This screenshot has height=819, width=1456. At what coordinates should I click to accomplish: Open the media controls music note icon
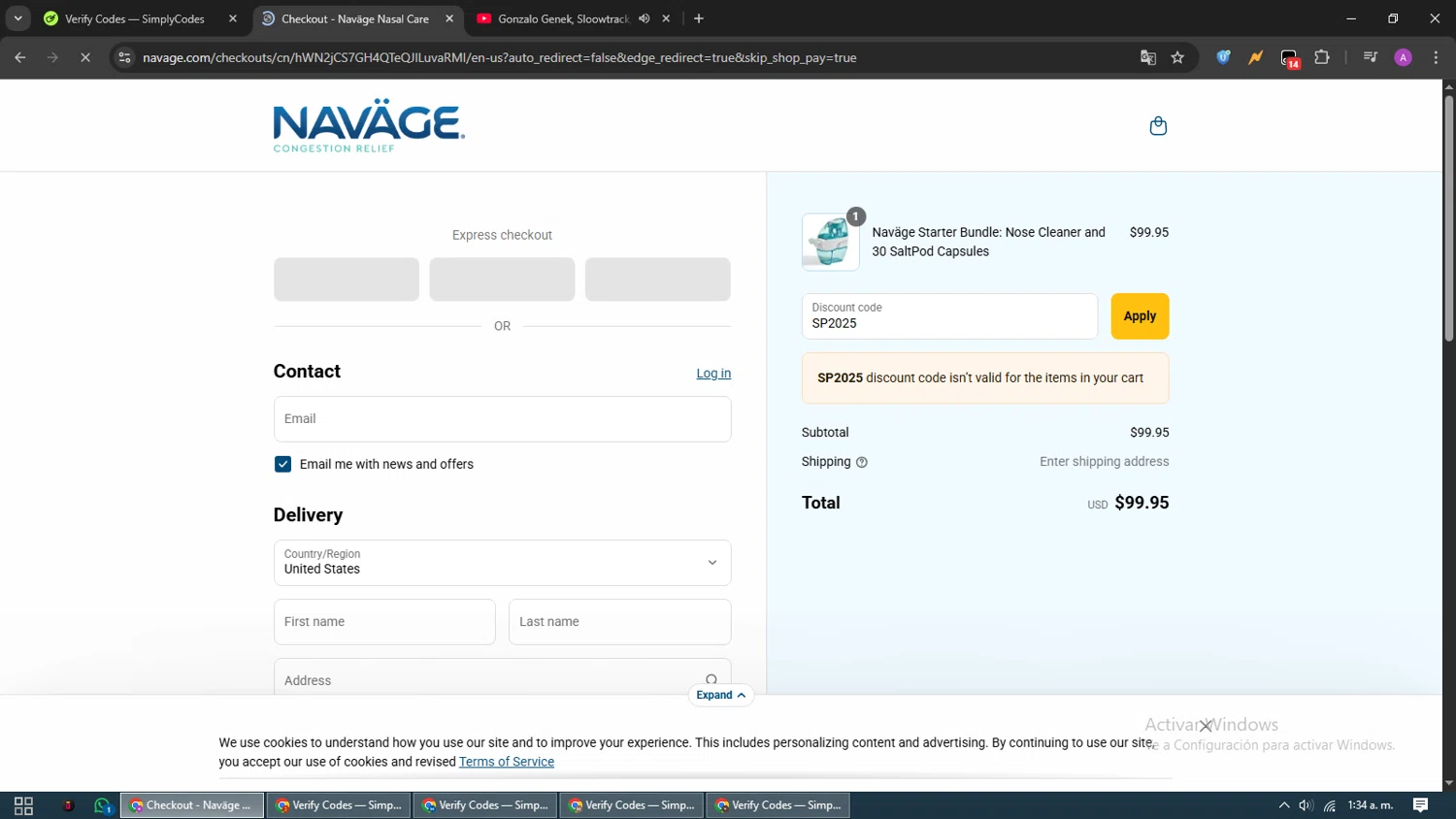click(x=1371, y=58)
